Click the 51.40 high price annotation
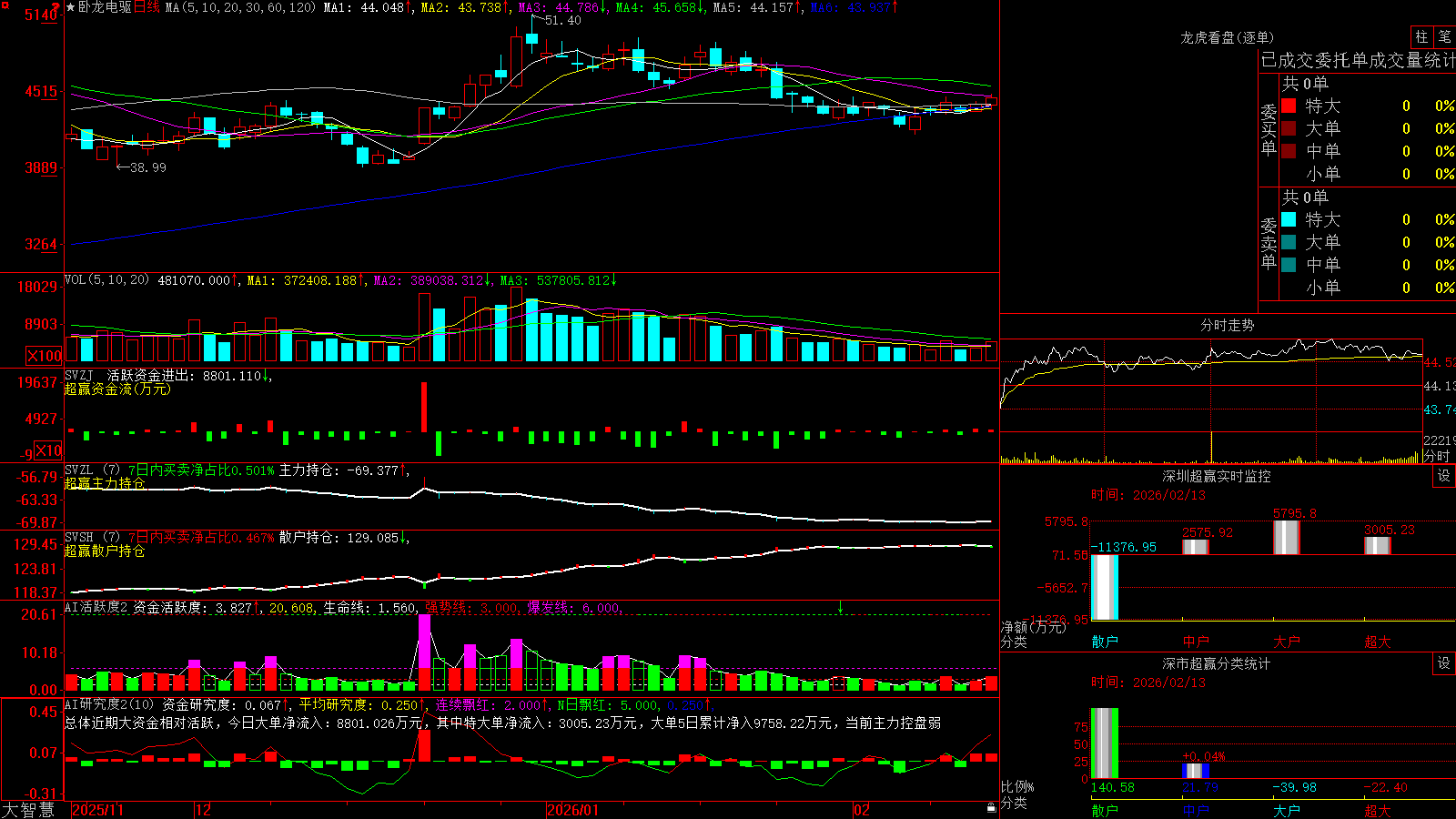 (563, 20)
